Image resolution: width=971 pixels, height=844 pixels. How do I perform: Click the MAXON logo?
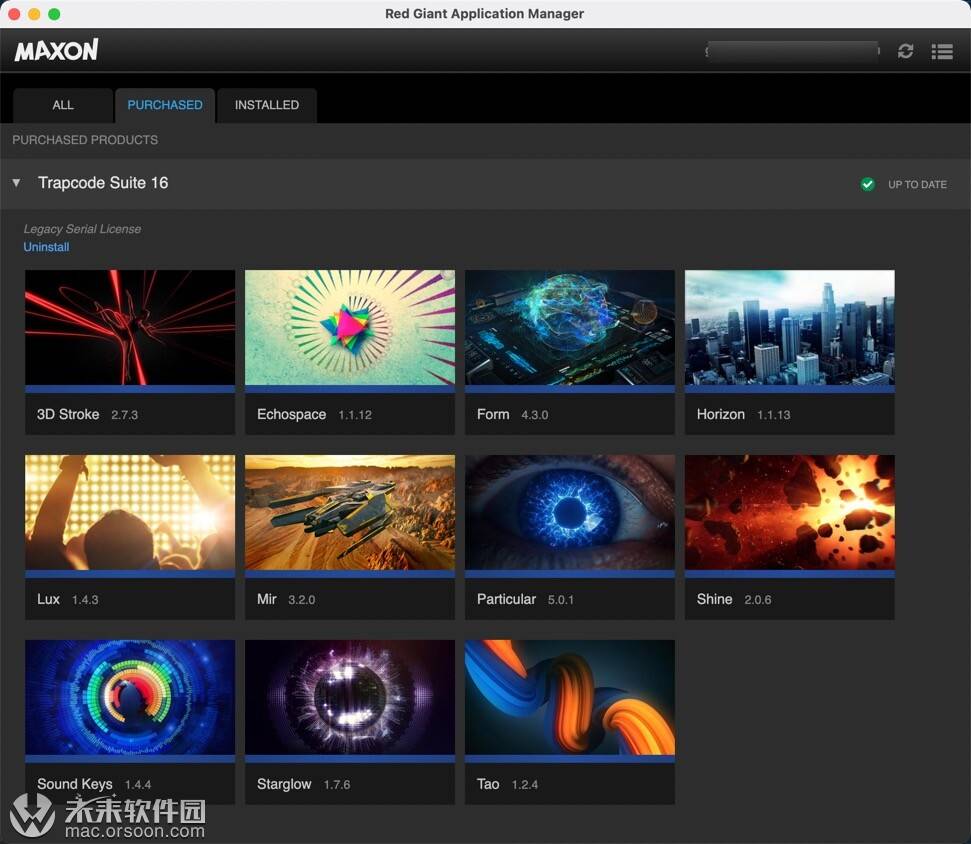point(56,50)
